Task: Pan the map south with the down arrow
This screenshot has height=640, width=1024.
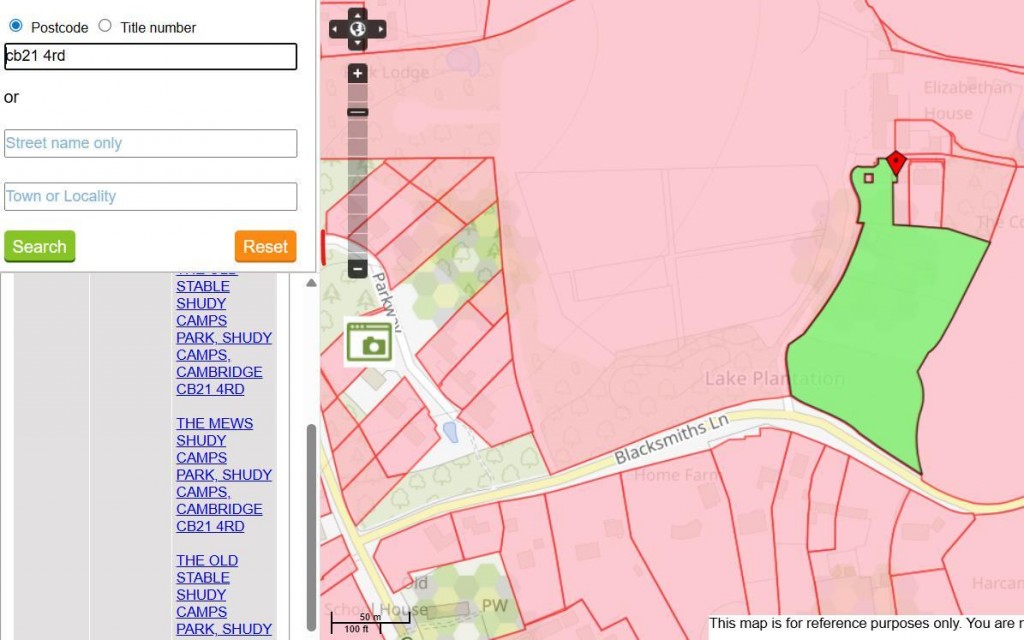Action: click(x=356, y=44)
